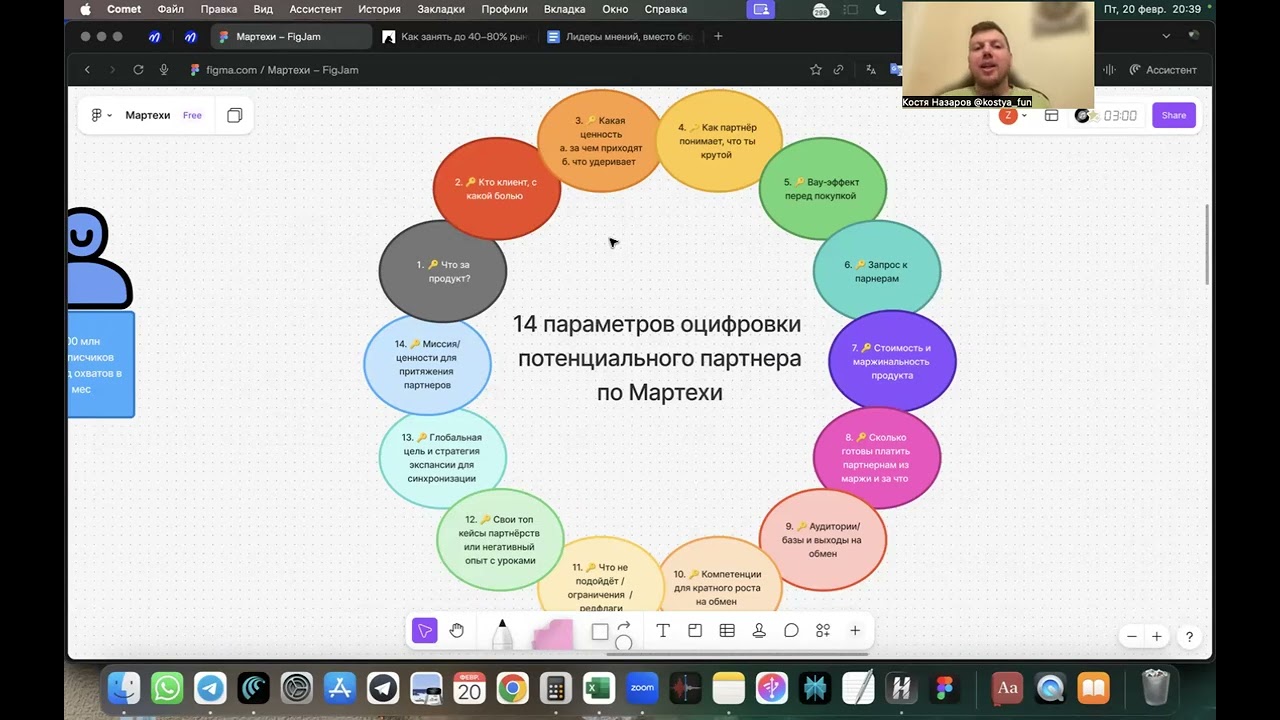Click the microphone icon in address bar
1280x720 pixels.
click(164, 70)
